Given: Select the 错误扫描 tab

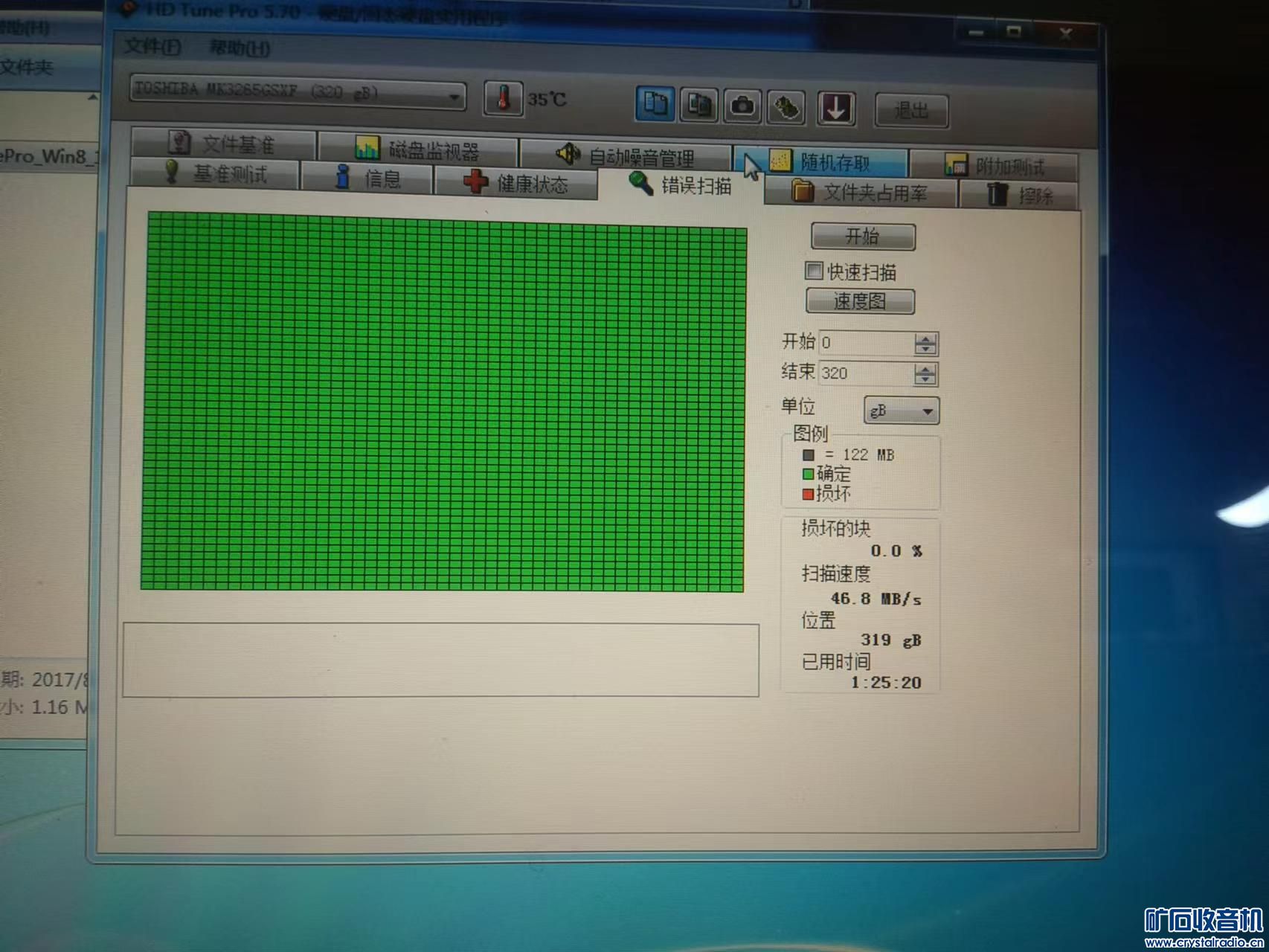Looking at the screenshot, I should [x=681, y=184].
